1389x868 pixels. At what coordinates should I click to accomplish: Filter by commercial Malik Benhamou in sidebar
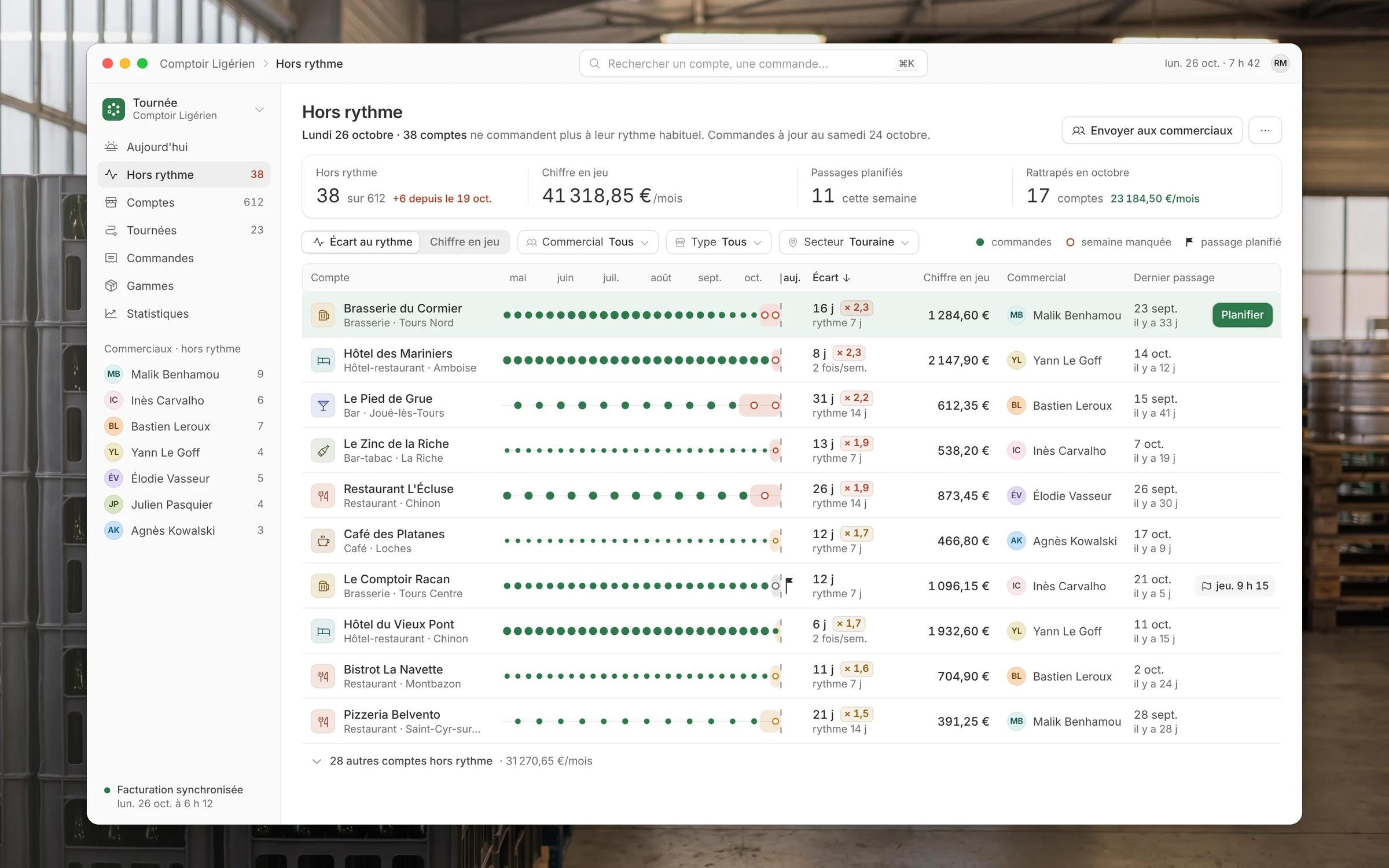point(184,374)
